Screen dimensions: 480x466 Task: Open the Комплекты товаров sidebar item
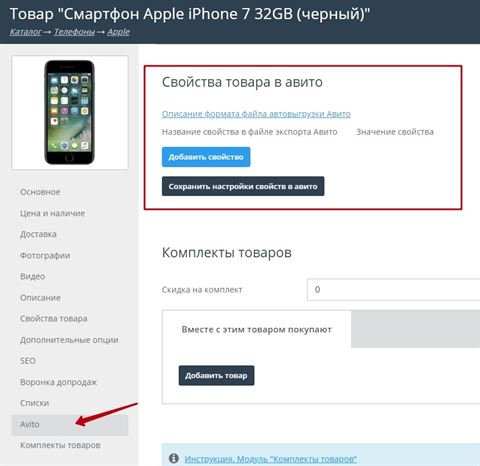tap(60, 445)
